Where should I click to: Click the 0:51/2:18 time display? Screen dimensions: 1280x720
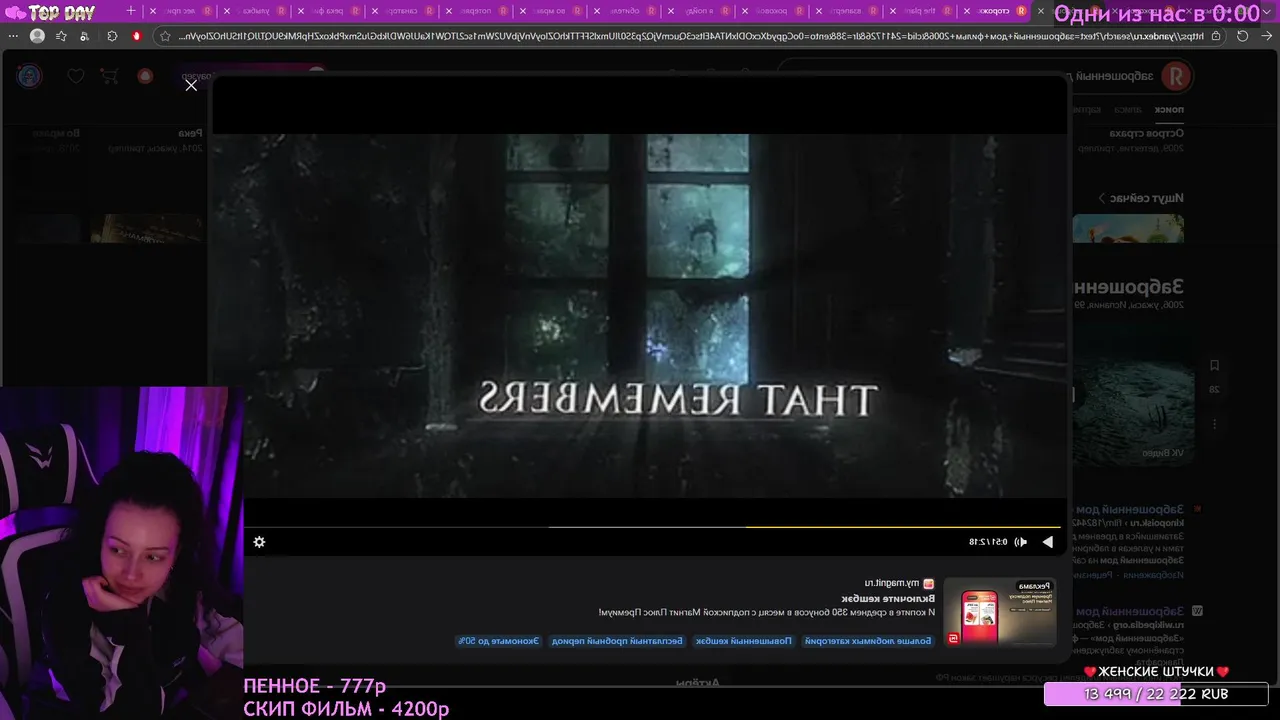click(x=988, y=542)
